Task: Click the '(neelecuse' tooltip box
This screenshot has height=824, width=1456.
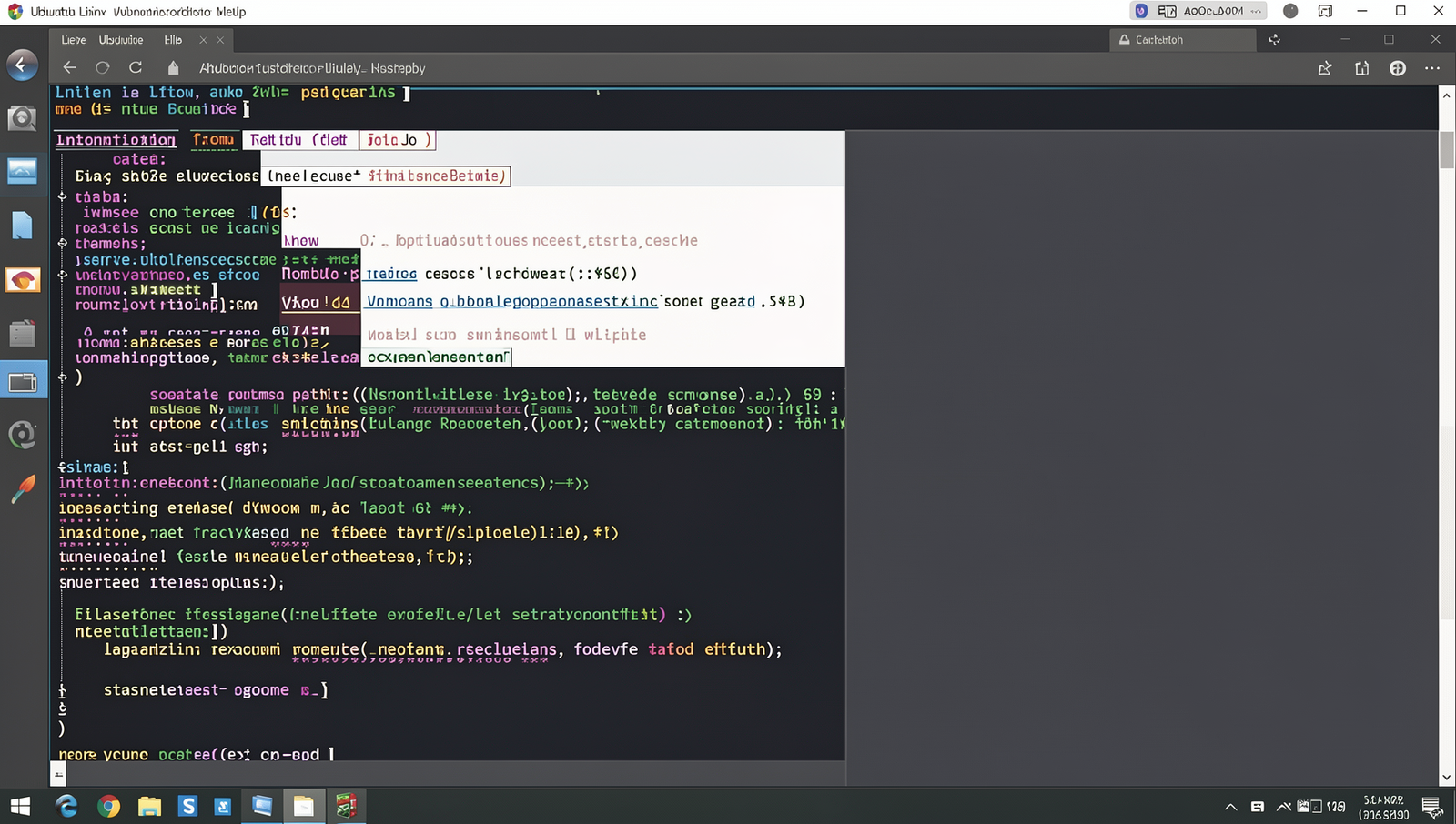Action: (386, 176)
